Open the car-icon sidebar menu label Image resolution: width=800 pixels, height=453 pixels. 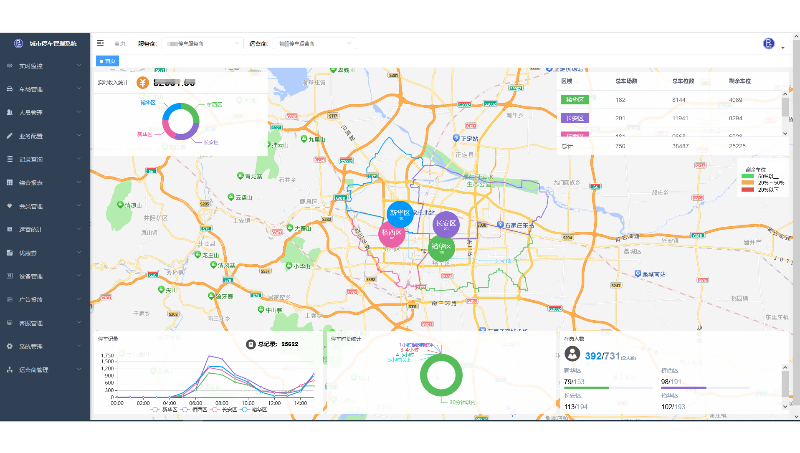click(x=31, y=89)
